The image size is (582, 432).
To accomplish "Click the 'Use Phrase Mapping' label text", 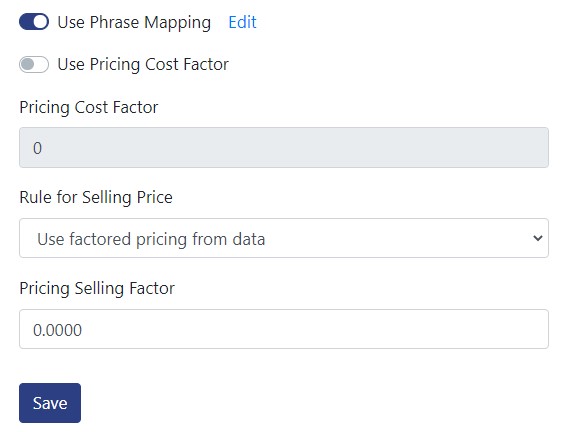I will pyautogui.click(x=134, y=23).
